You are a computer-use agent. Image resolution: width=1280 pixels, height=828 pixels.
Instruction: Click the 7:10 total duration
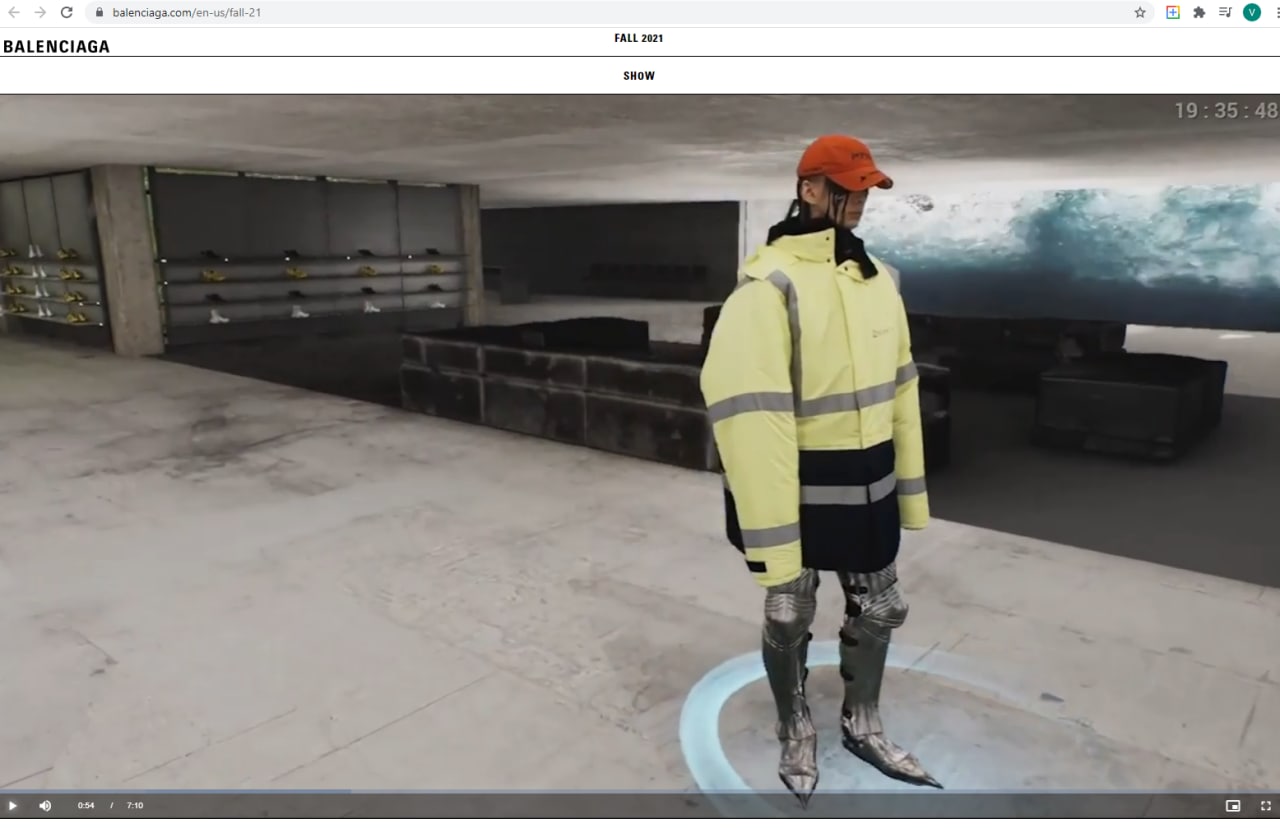pos(135,805)
